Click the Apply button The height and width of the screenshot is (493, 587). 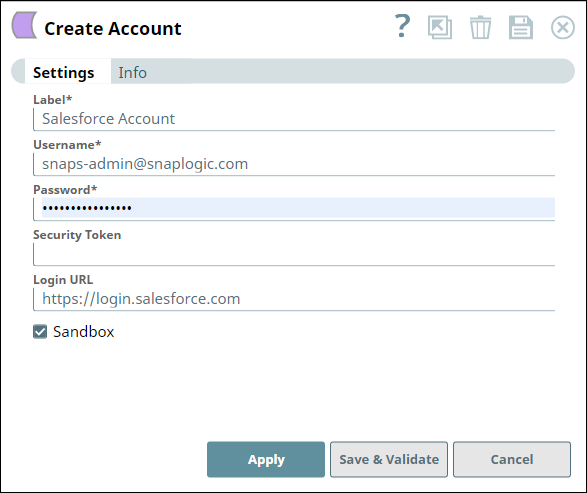[x=266, y=459]
